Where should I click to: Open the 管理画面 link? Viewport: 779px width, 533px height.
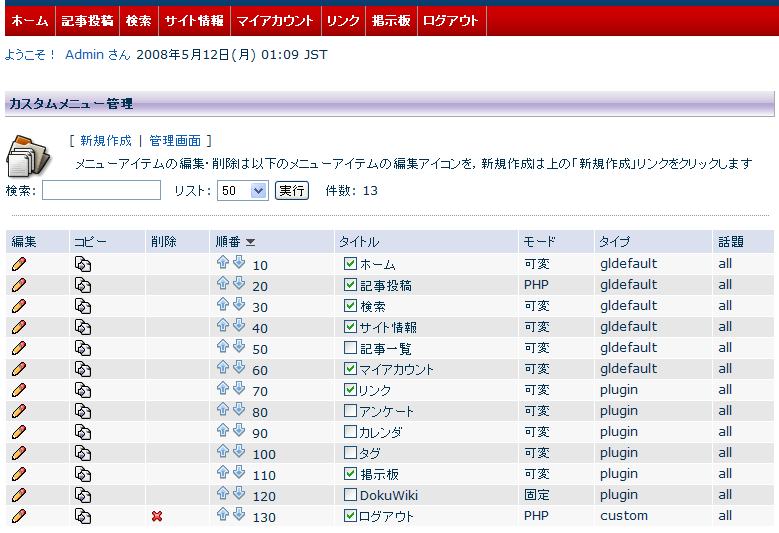click(x=175, y=141)
